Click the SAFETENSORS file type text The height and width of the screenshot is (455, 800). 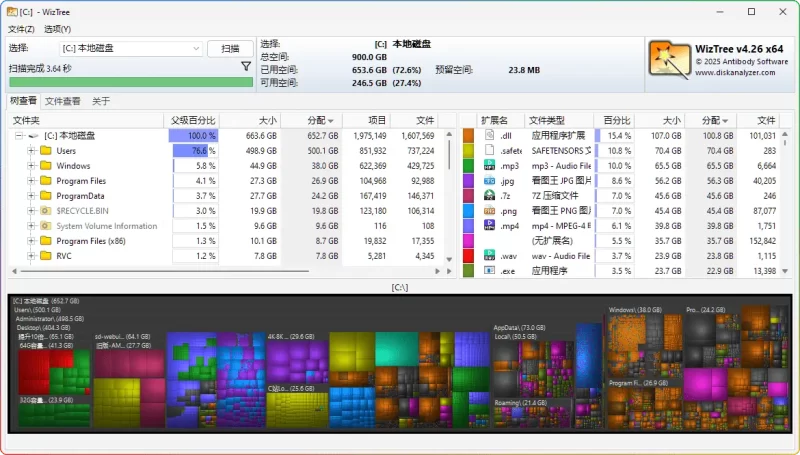[x=561, y=150]
